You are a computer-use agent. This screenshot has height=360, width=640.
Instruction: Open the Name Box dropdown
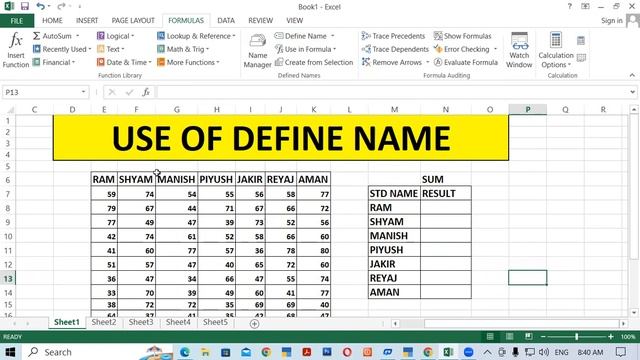click(83, 92)
